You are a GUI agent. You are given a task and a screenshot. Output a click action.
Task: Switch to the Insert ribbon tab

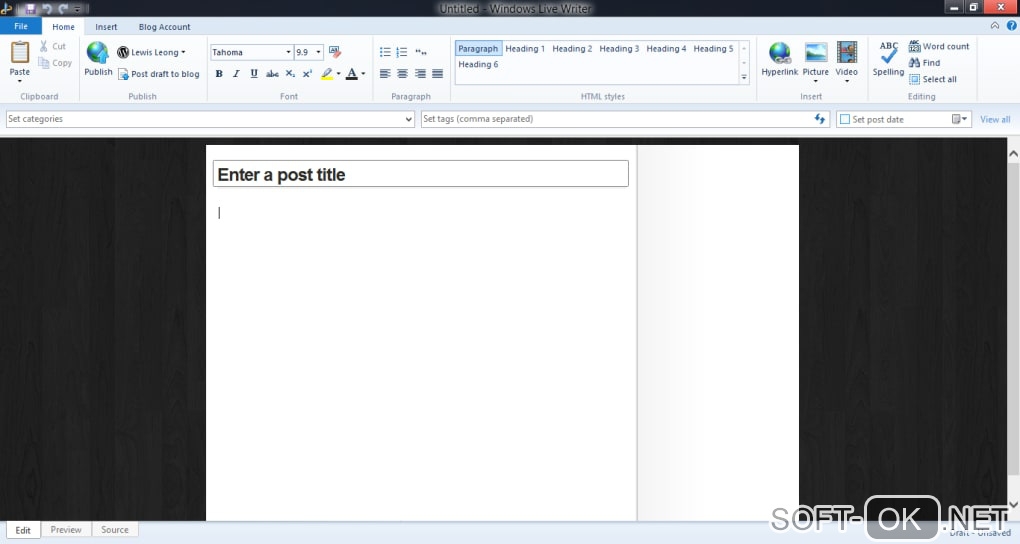coord(106,27)
